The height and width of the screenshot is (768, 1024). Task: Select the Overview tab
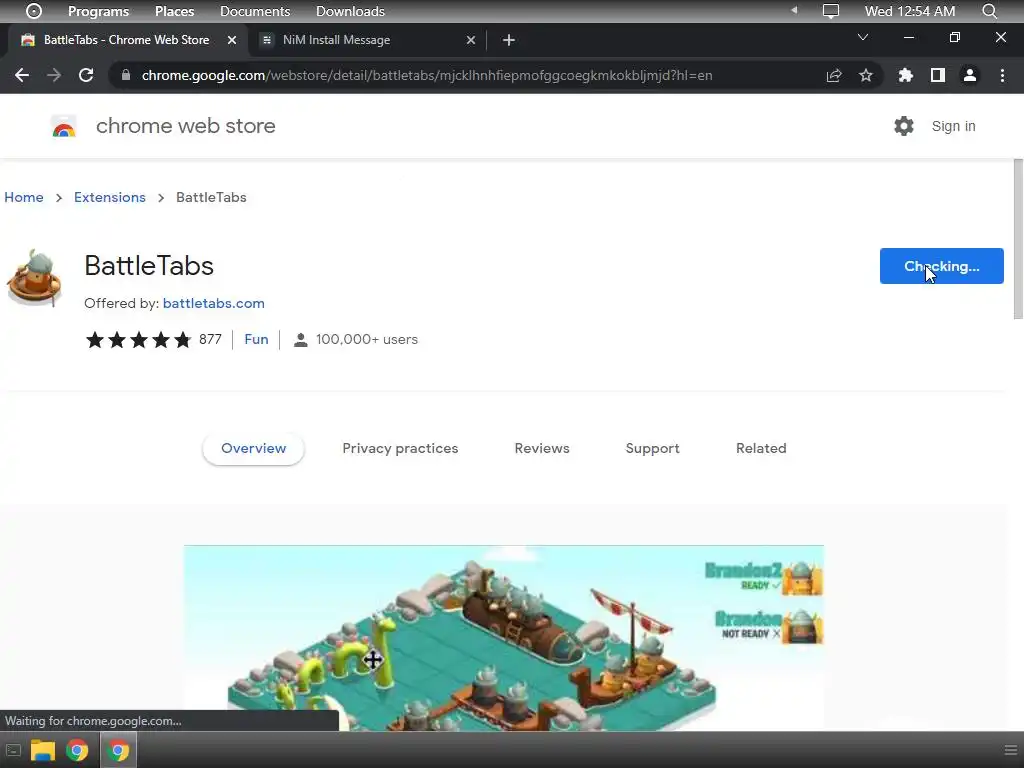click(x=253, y=449)
